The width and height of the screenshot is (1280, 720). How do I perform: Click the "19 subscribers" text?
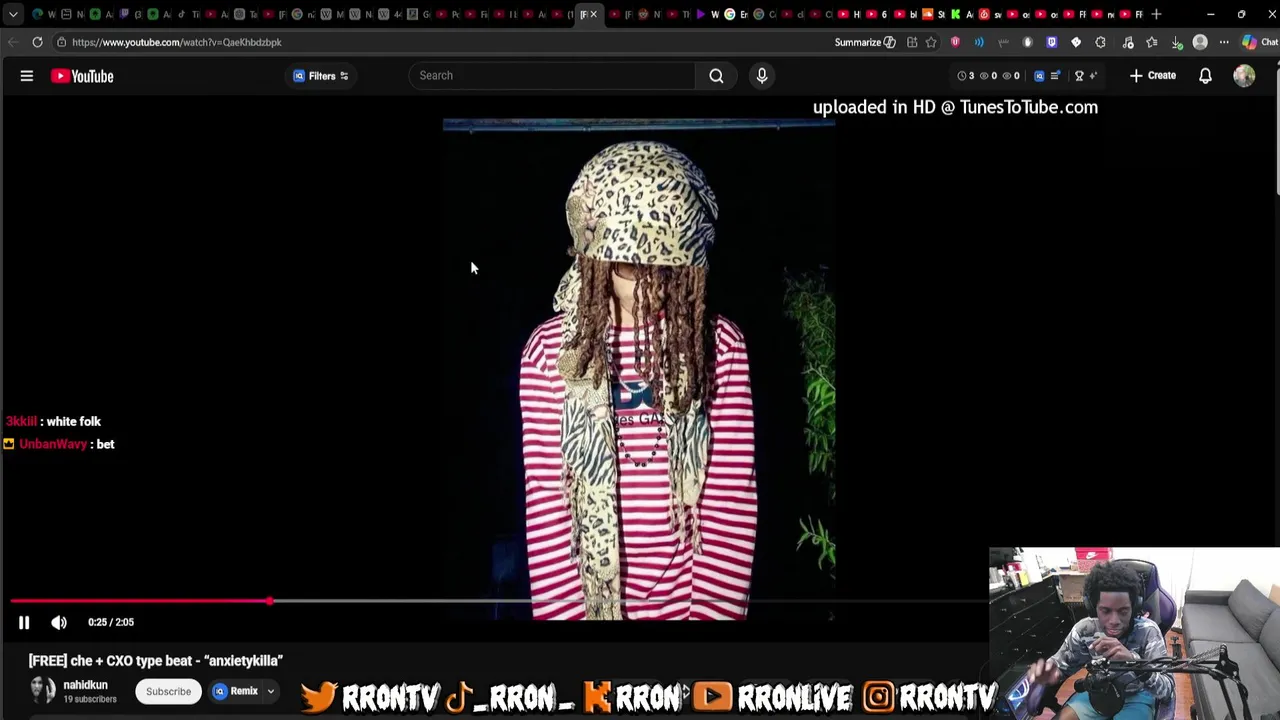pyautogui.click(x=90, y=699)
